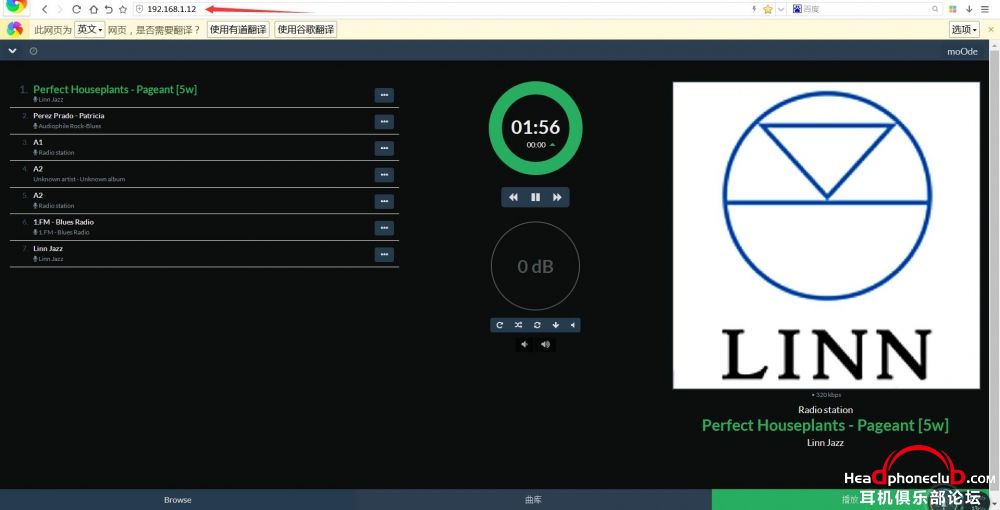Collapse panel with chevron-down icon in header

[x=12, y=51]
